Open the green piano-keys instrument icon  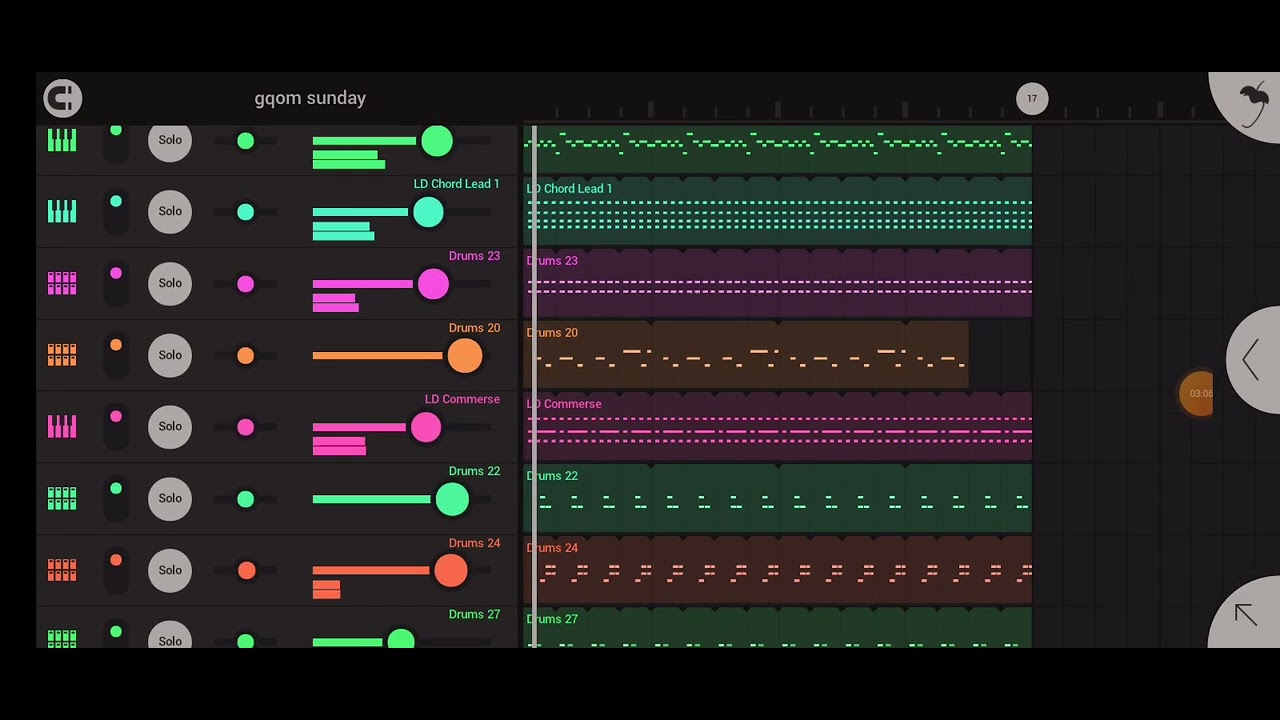tap(62, 140)
